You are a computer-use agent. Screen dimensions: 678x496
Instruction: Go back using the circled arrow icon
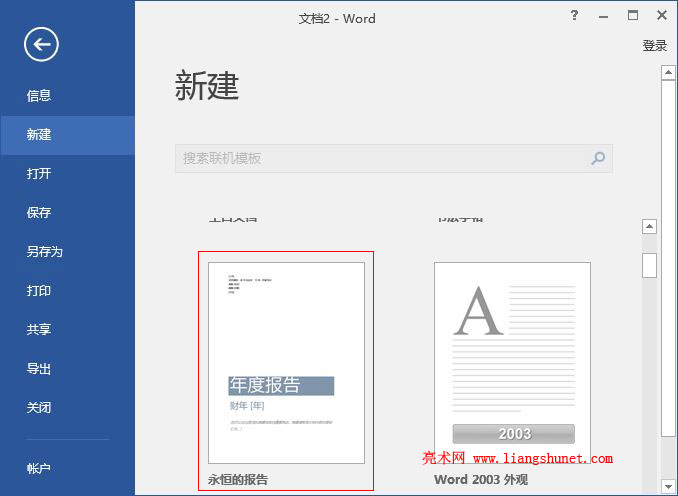pos(41,44)
